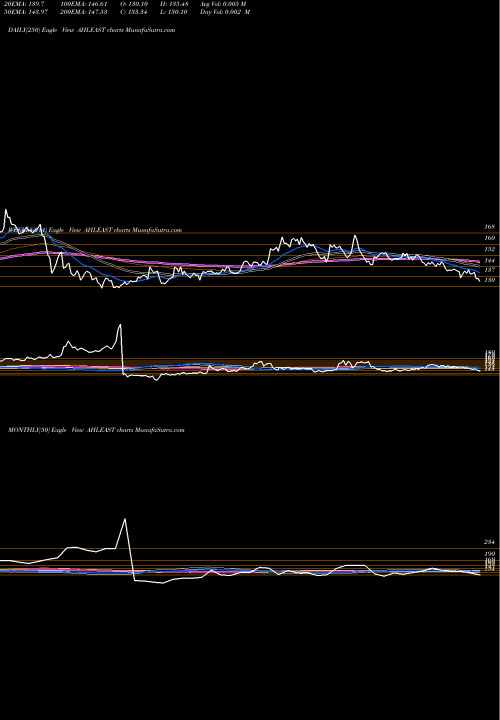Click the monthly chart's tallest price spike
The height and width of the screenshot is (720, 500).
pos(125,519)
